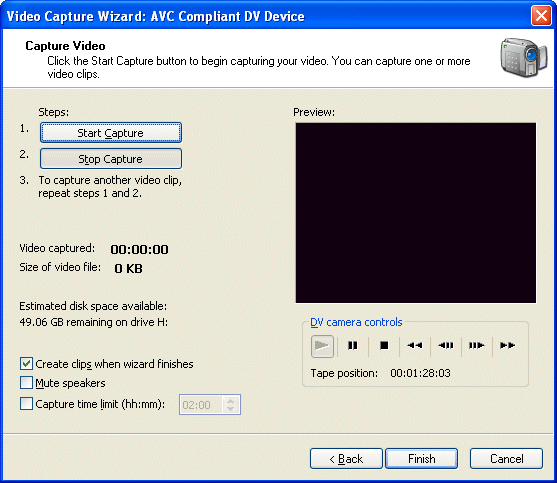557x483 pixels.
Task: Pause the DV camera playback
Action: point(353,346)
